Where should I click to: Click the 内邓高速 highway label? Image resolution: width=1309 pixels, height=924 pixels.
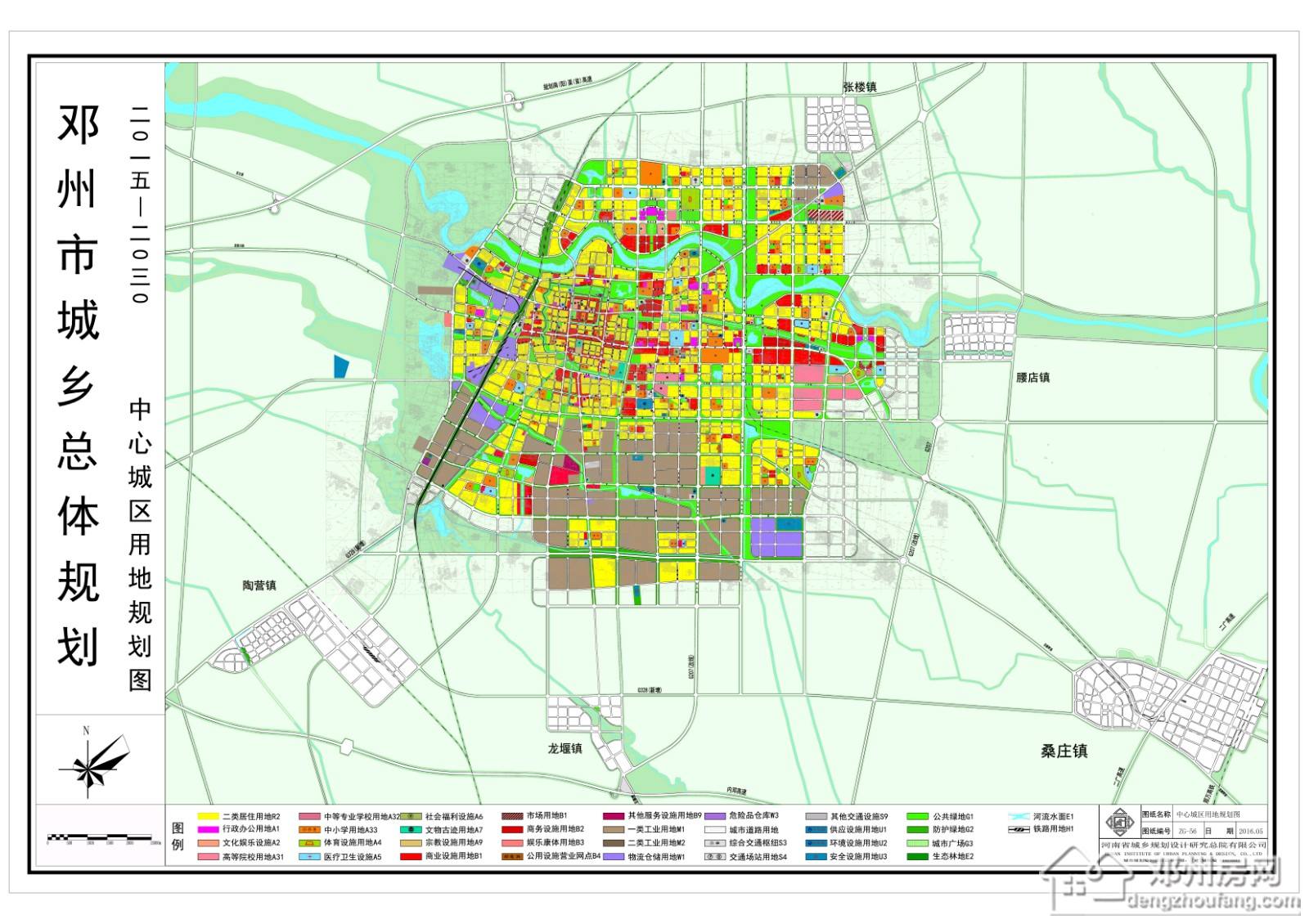click(736, 792)
